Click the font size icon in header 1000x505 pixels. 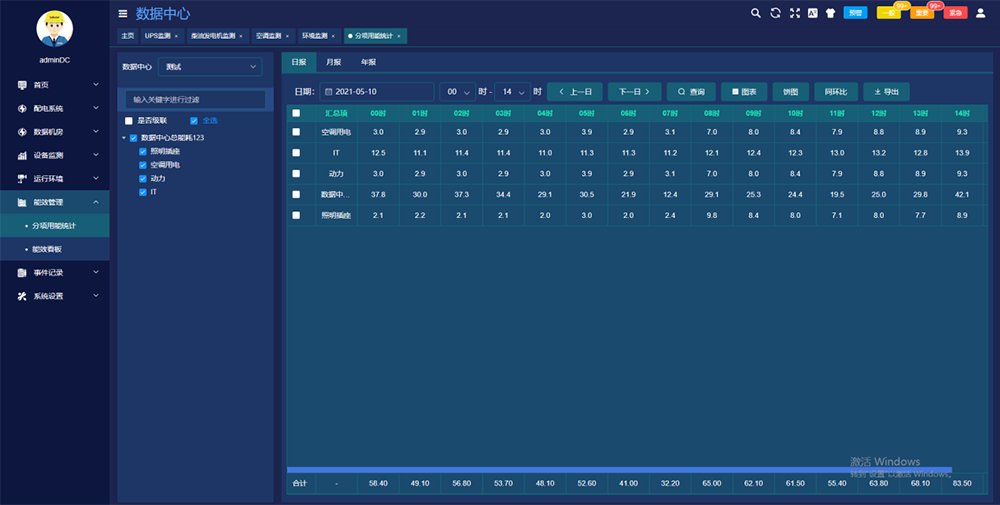[x=812, y=13]
